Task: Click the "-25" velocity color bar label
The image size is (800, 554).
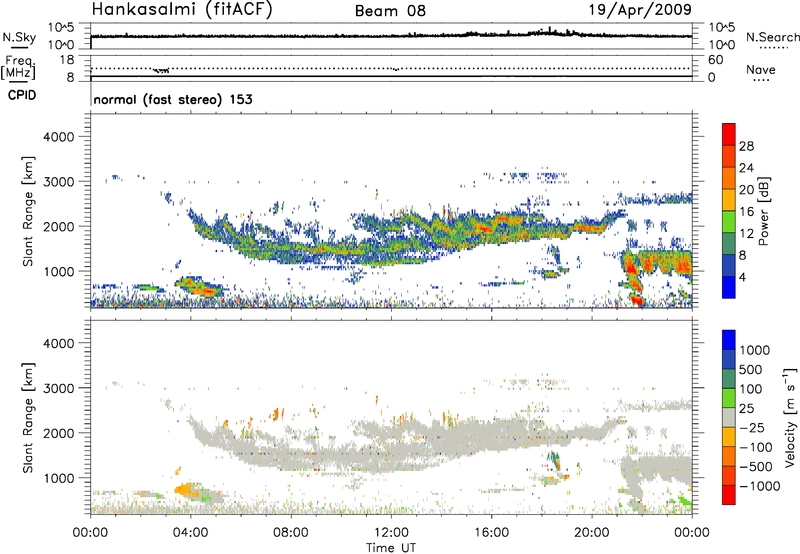Action: (752, 428)
